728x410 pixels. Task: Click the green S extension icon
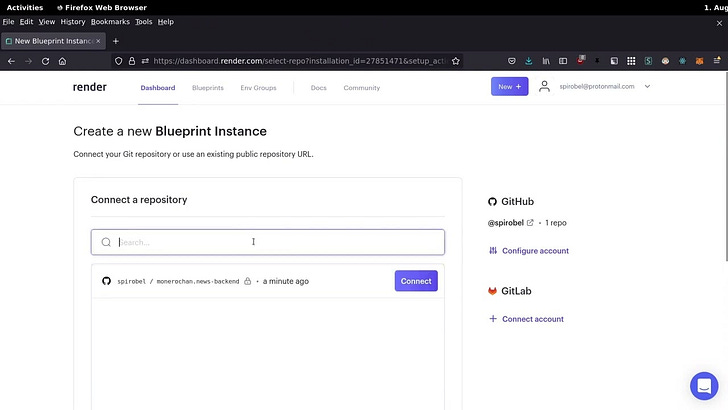pyautogui.click(x=648, y=61)
